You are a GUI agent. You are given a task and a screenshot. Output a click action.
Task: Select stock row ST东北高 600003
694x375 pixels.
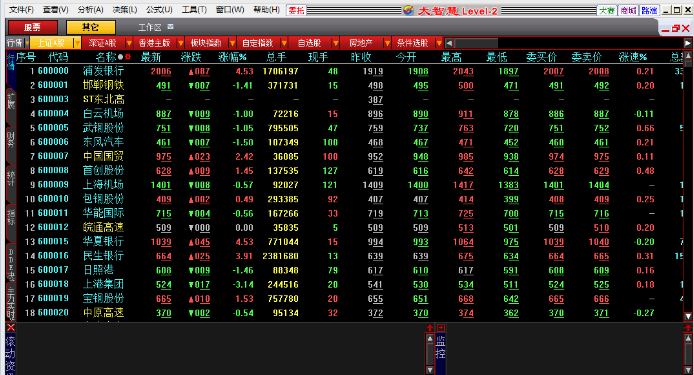point(350,100)
